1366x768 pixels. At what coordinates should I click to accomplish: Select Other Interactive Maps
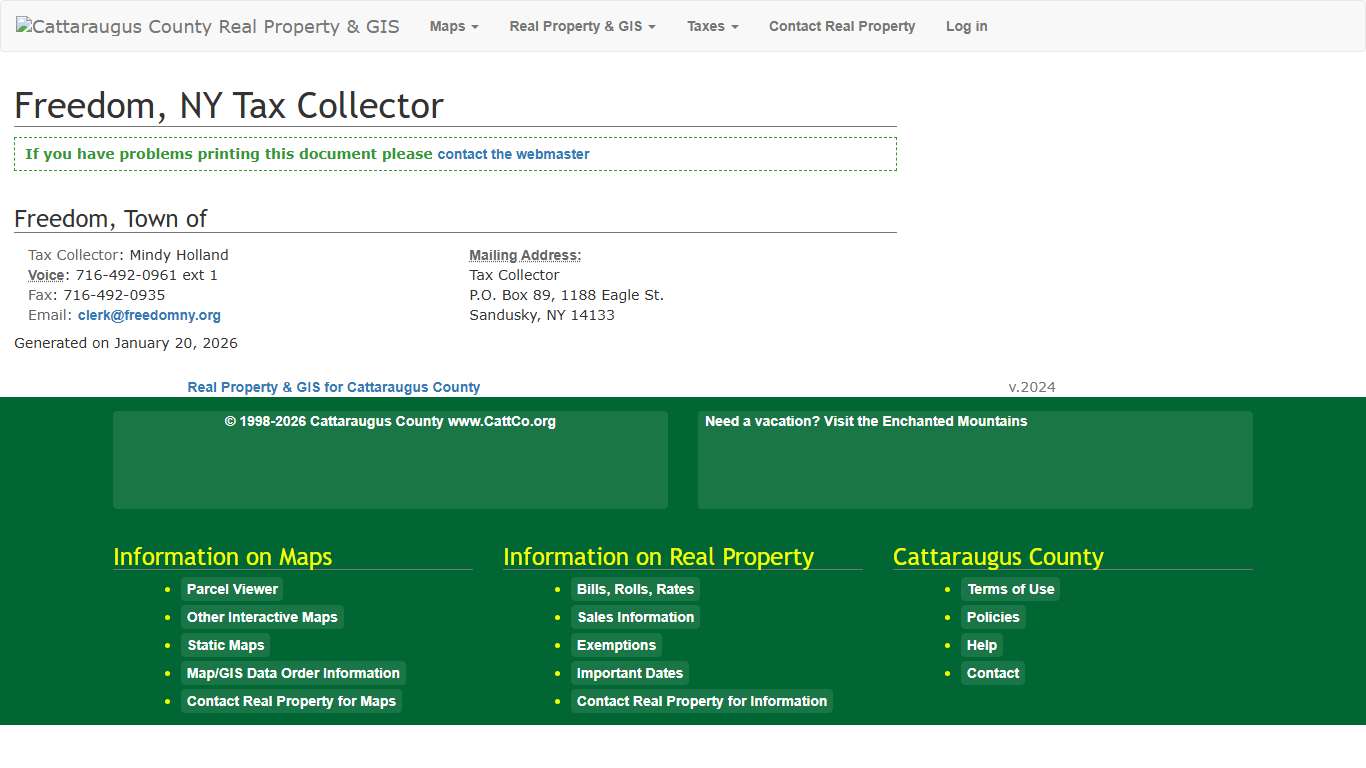pos(262,617)
